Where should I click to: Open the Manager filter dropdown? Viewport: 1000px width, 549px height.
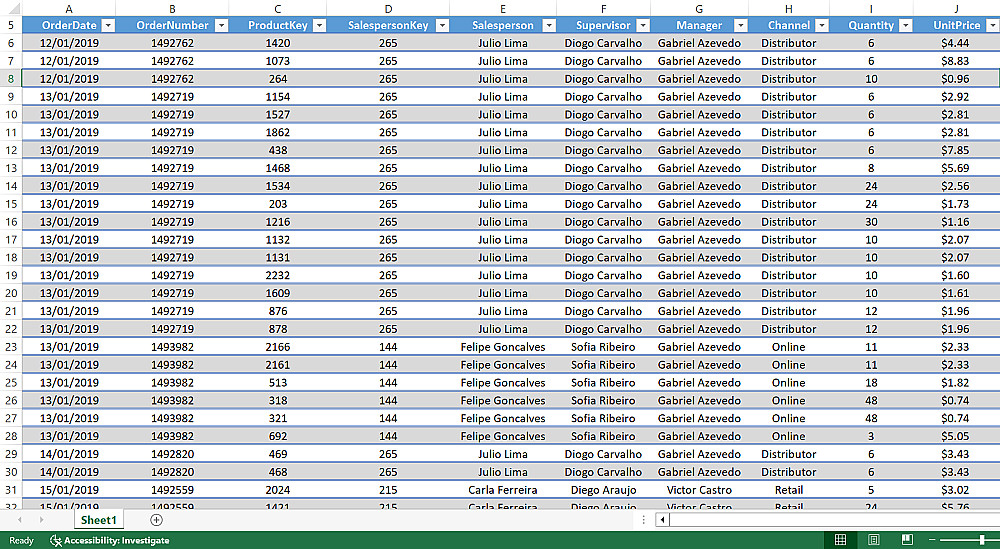(740, 26)
